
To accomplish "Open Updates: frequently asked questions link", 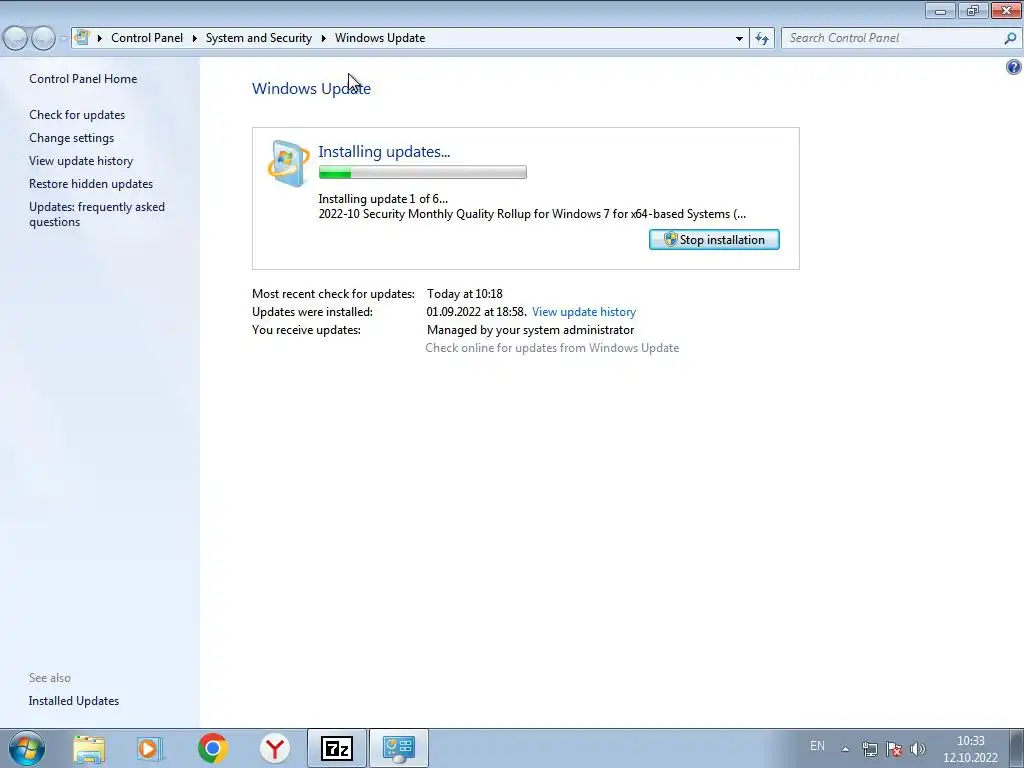I will (x=97, y=214).
